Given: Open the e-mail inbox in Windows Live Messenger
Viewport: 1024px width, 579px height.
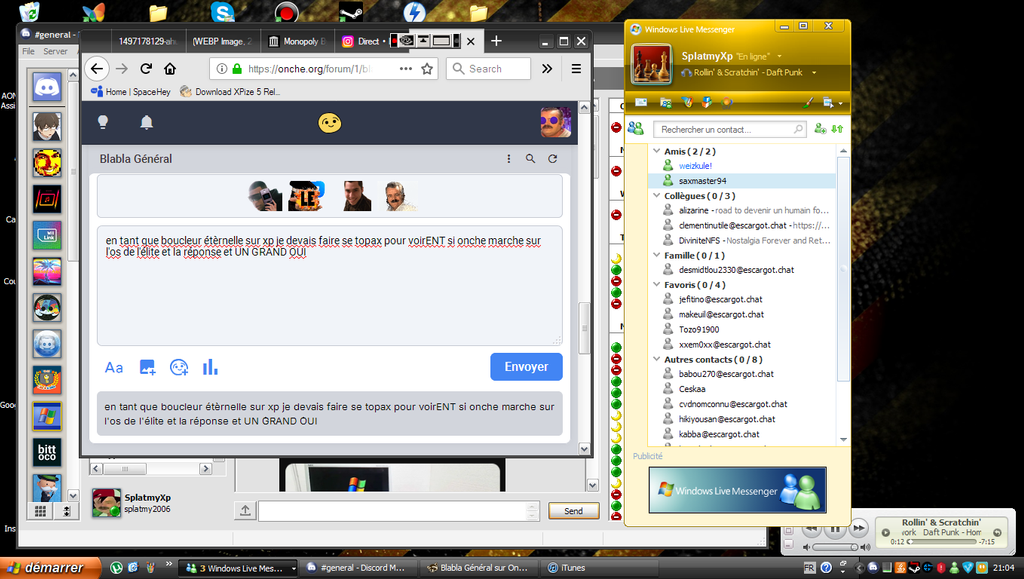Looking at the screenshot, I should tap(641, 102).
